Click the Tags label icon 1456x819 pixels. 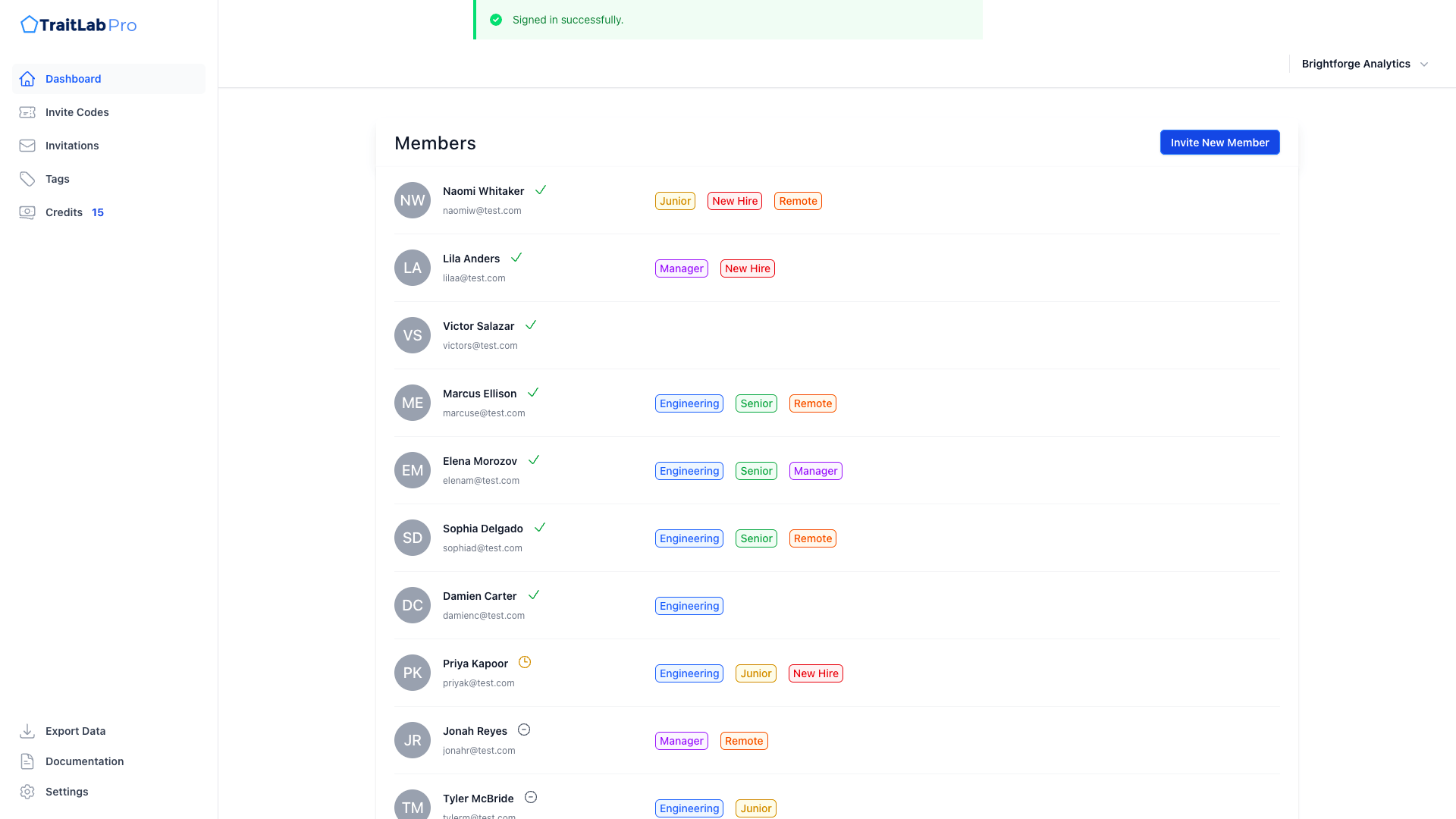click(27, 179)
